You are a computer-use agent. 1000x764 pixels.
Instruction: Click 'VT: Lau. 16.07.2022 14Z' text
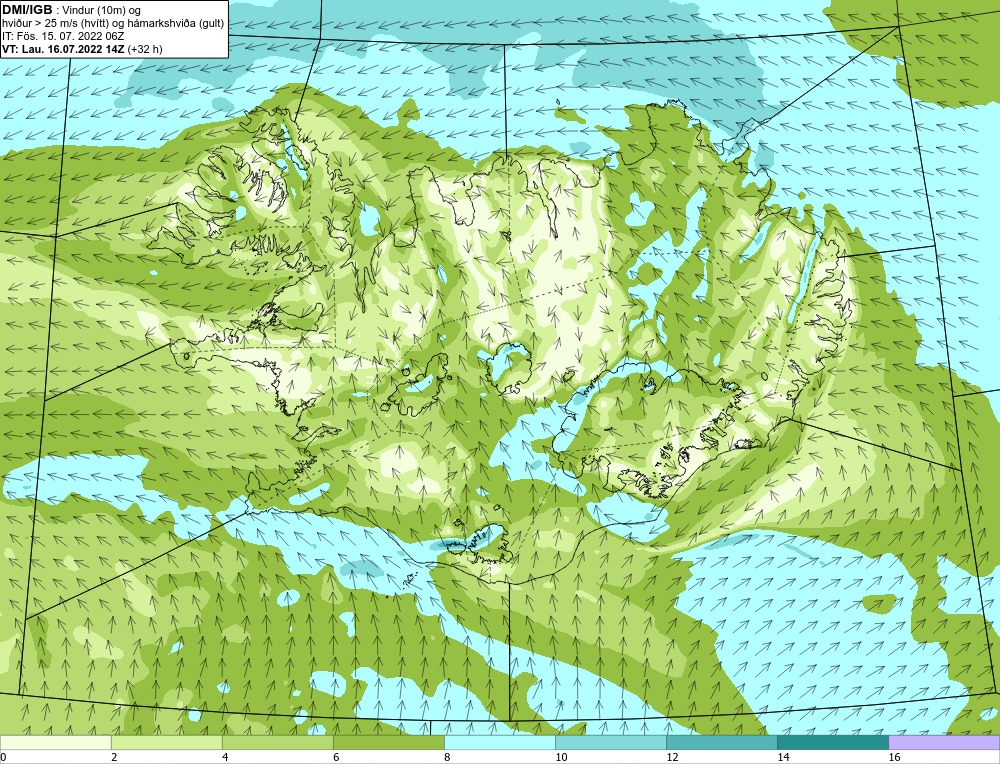click(x=64, y=49)
